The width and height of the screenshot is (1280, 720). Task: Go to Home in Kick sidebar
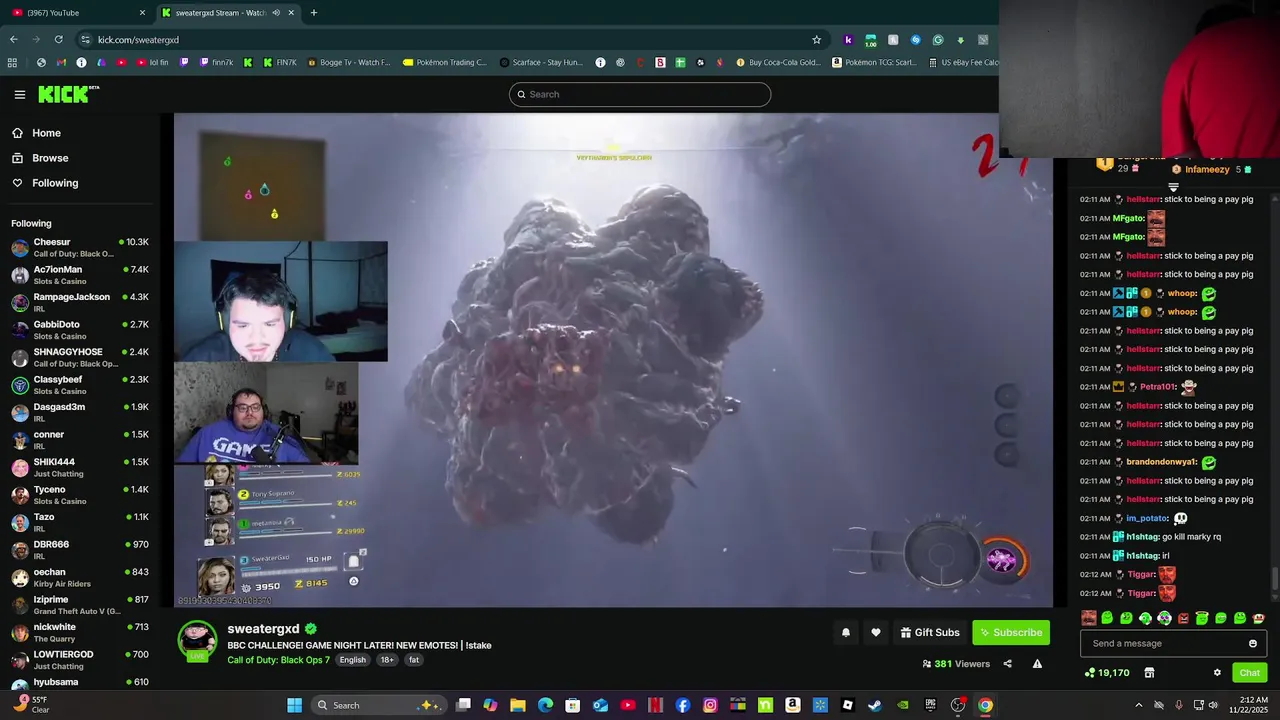(x=36, y=133)
